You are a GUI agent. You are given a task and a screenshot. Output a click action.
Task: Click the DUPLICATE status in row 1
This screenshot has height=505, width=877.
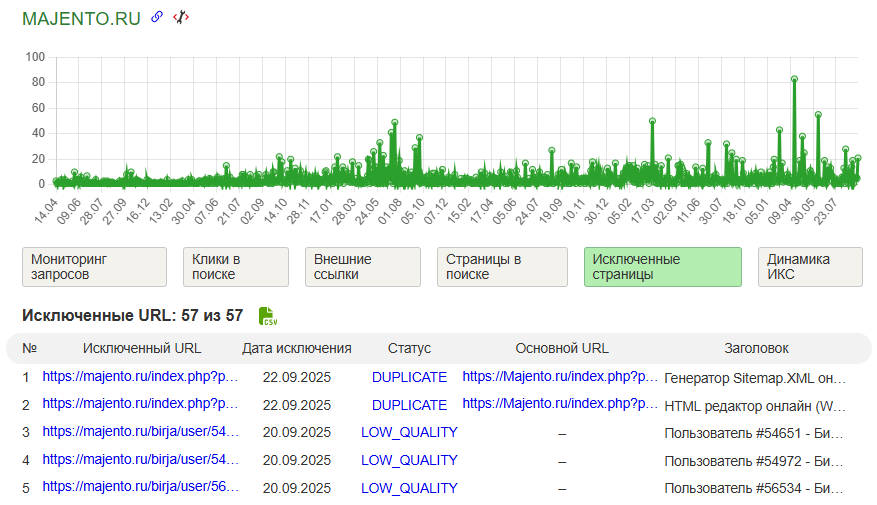coord(409,378)
